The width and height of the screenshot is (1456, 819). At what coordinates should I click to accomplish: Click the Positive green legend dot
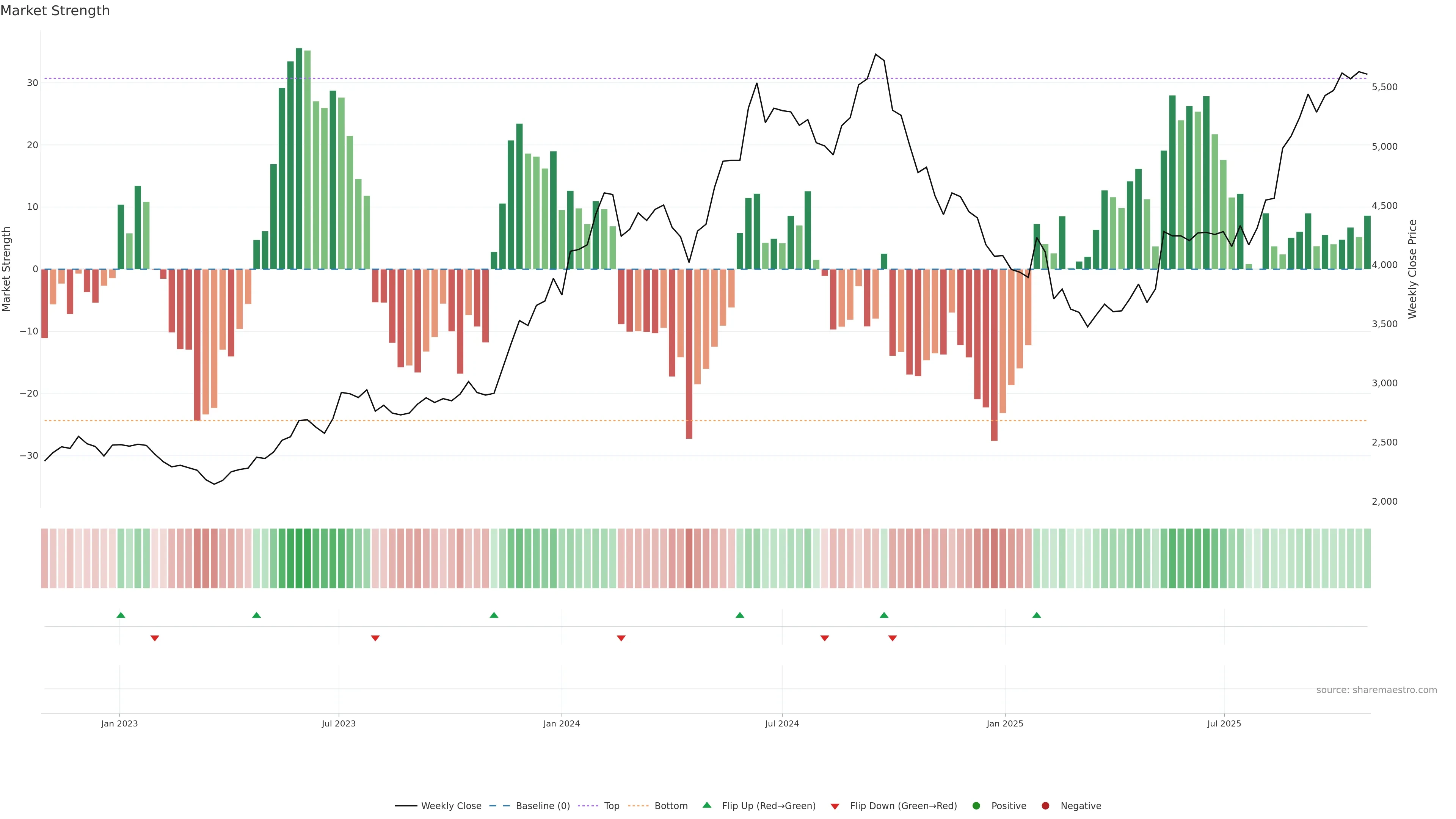coord(976,806)
